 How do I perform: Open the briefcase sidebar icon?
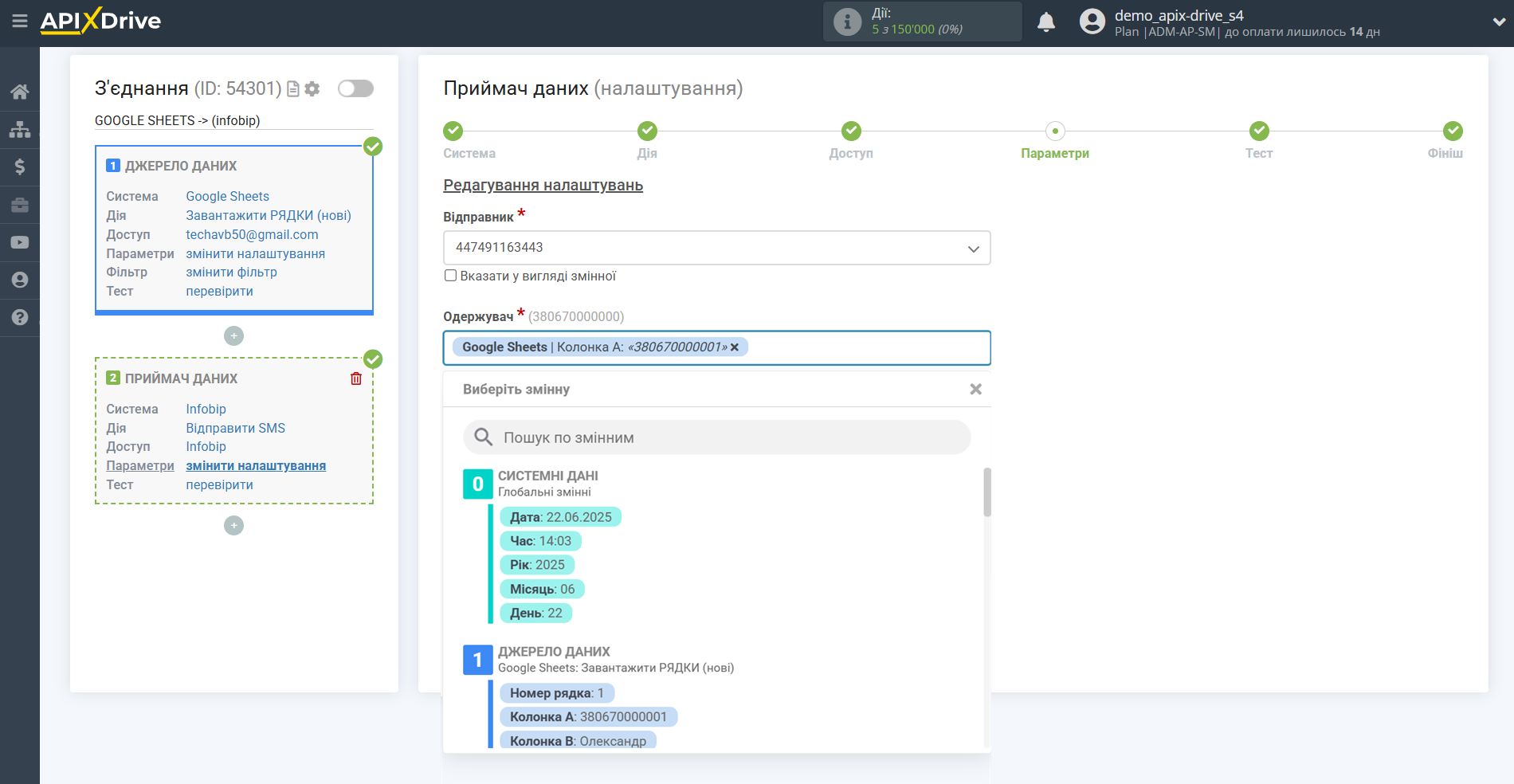[20, 205]
